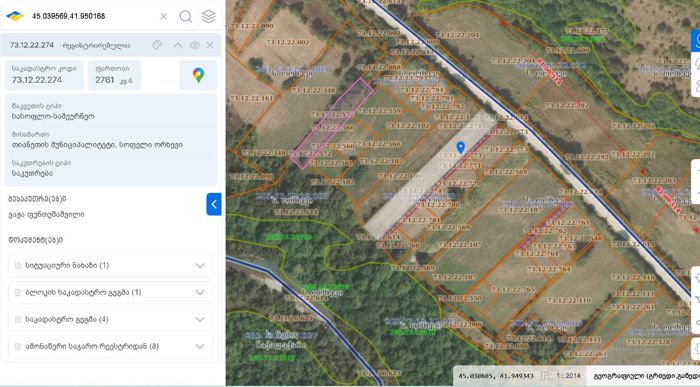
Task: Click parcel label 73.12.22.204 on map
Action: click(x=457, y=35)
